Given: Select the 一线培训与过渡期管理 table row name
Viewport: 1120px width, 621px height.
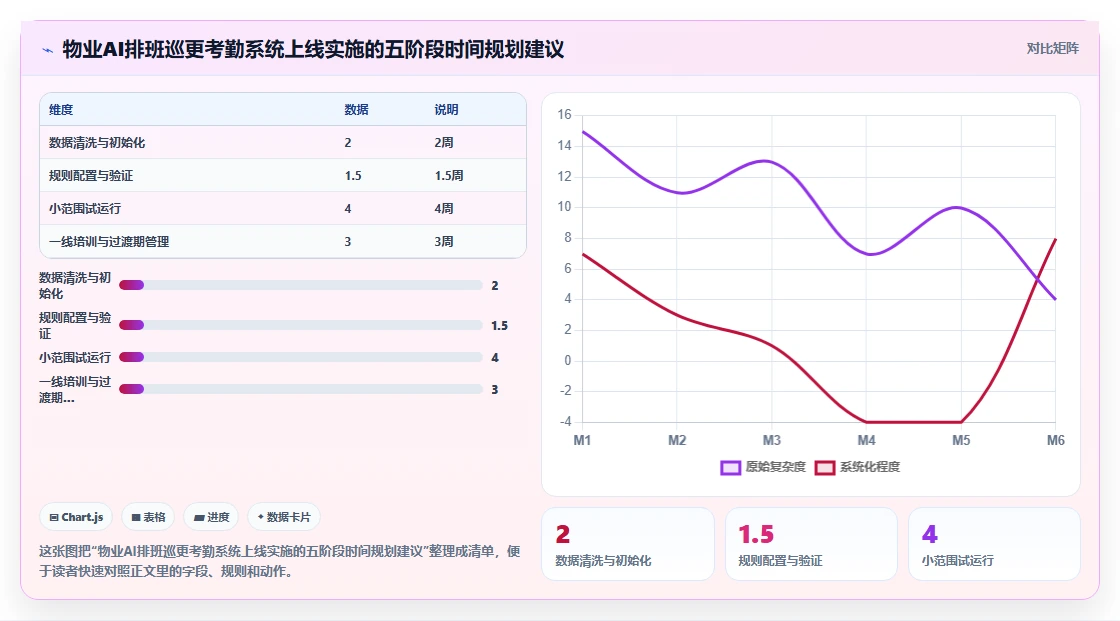Looking at the screenshot, I should click(109, 242).
